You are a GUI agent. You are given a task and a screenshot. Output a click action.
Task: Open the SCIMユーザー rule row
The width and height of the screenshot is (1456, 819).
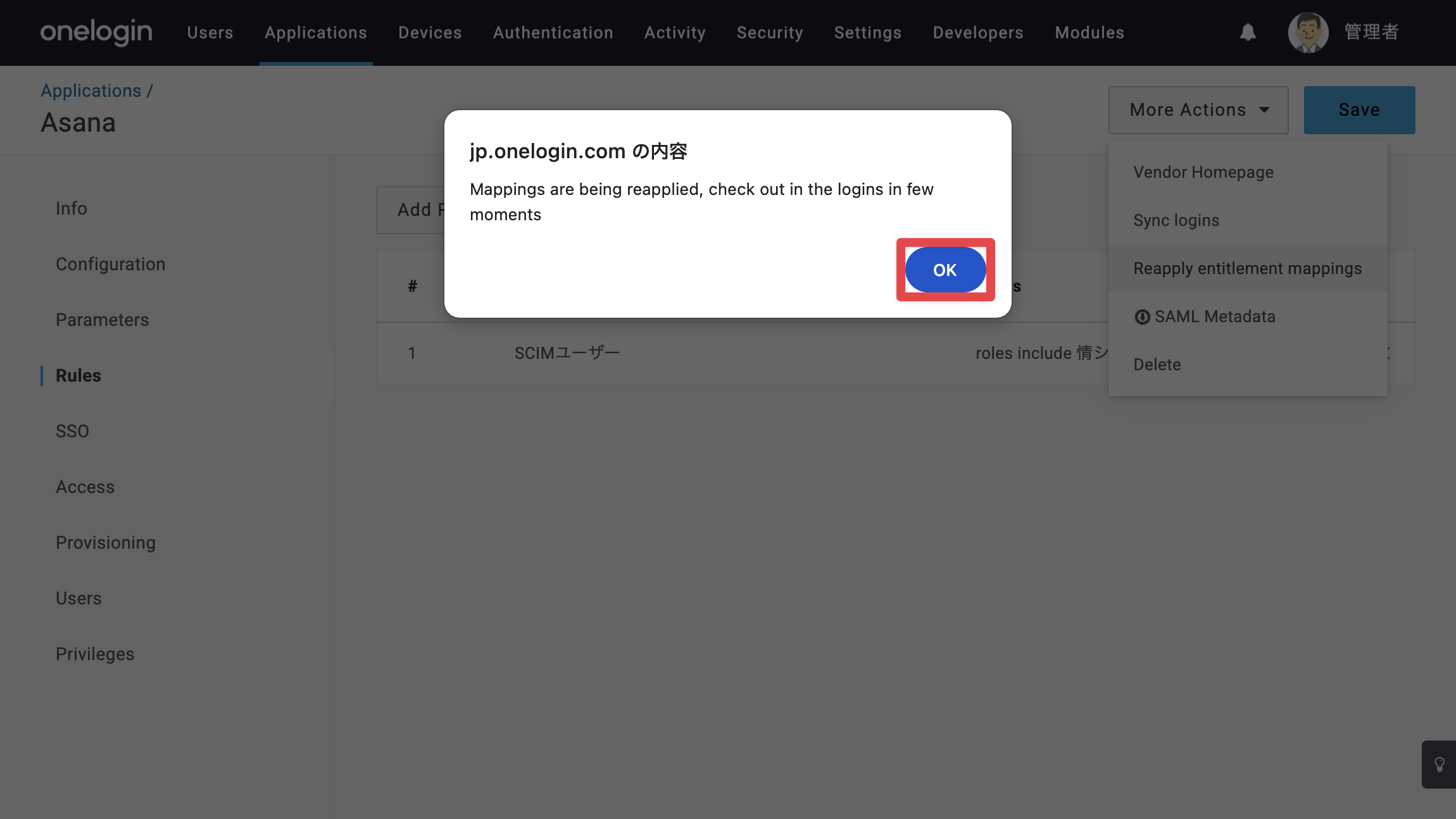(742, 353)
